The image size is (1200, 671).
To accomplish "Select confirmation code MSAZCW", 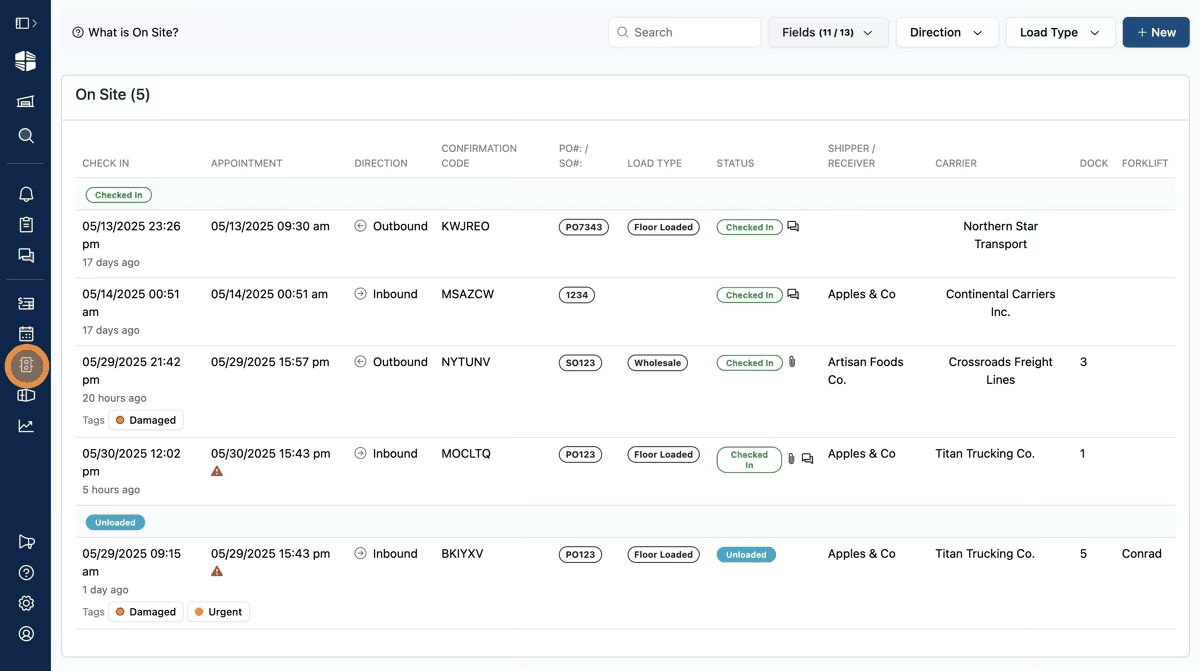I will pyautogui.click(x=468, y=294).
